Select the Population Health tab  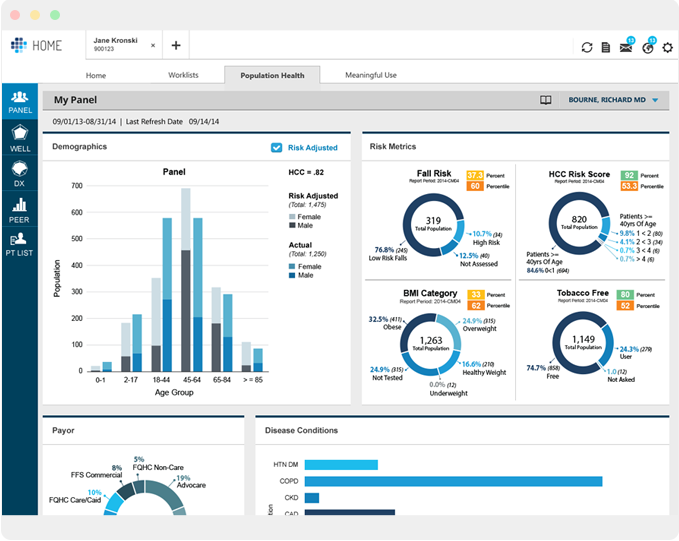(x=272, y=75)
